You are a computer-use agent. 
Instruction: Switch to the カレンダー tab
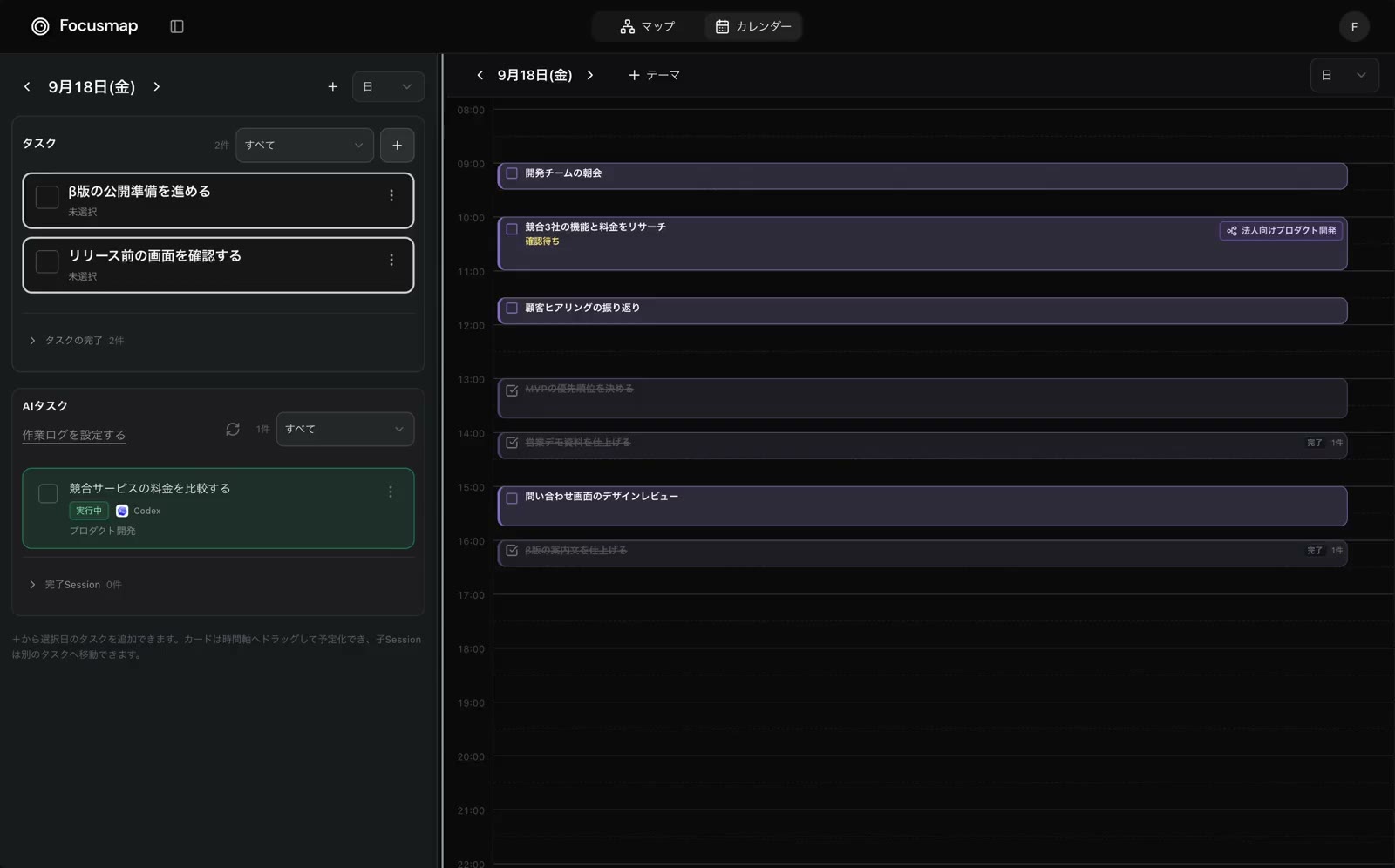click(x=753, y=26)
